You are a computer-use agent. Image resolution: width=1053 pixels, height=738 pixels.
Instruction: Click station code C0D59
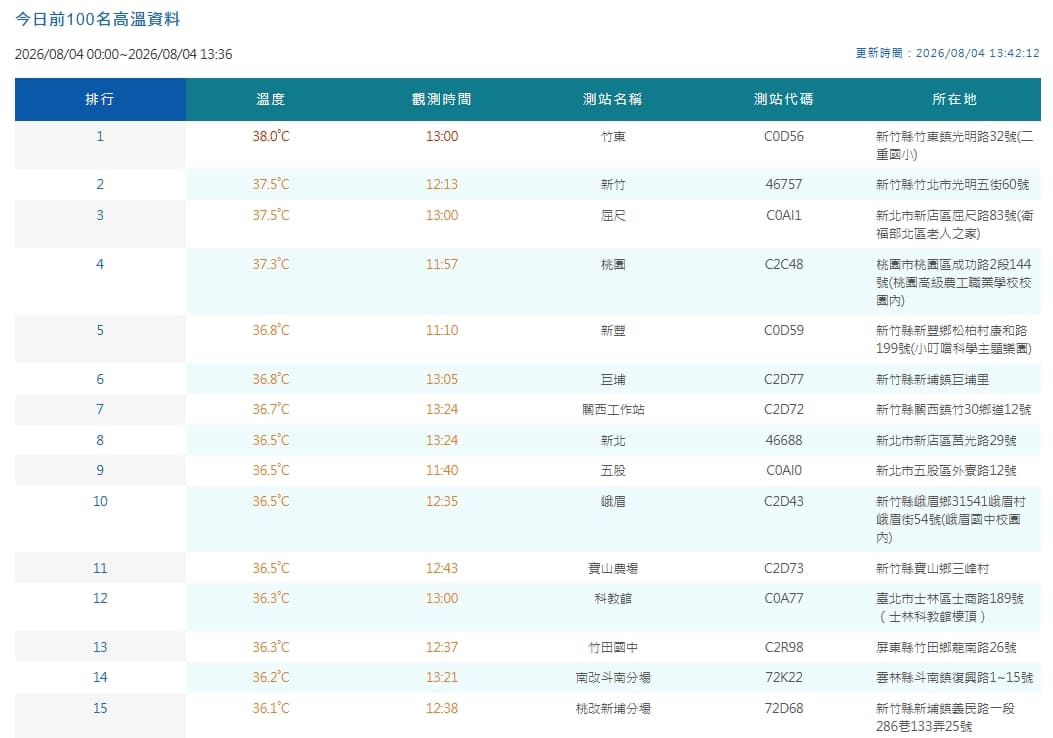coord(784,330)
